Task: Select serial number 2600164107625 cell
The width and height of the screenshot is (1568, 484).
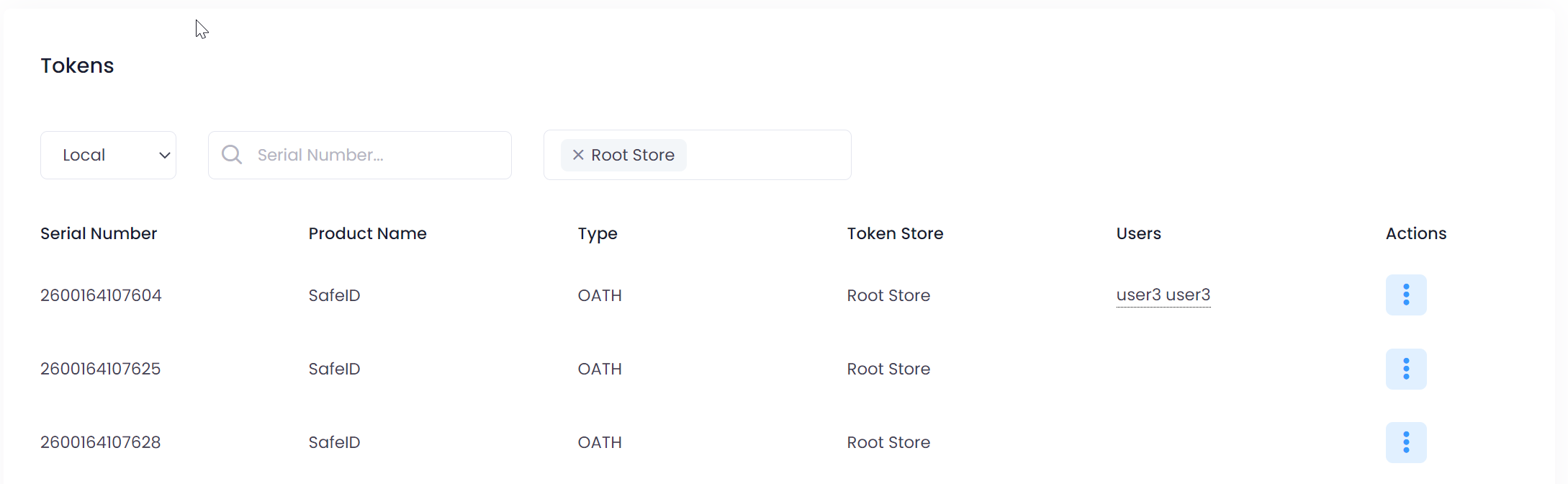Action: [101, 369]
